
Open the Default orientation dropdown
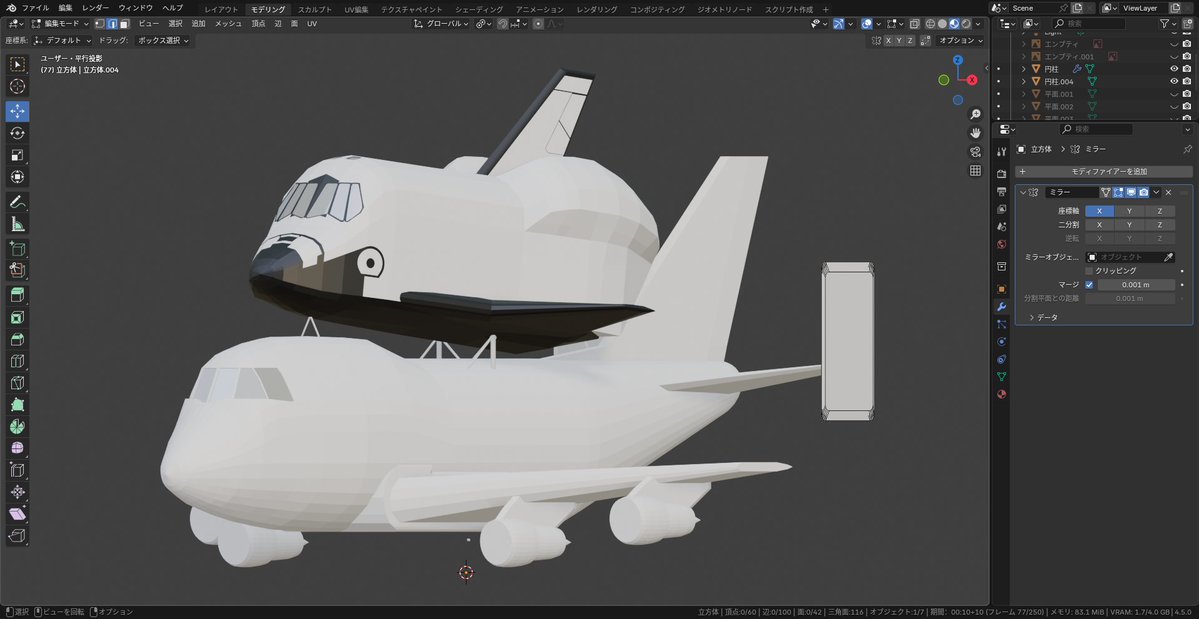[x=63, y=41]
